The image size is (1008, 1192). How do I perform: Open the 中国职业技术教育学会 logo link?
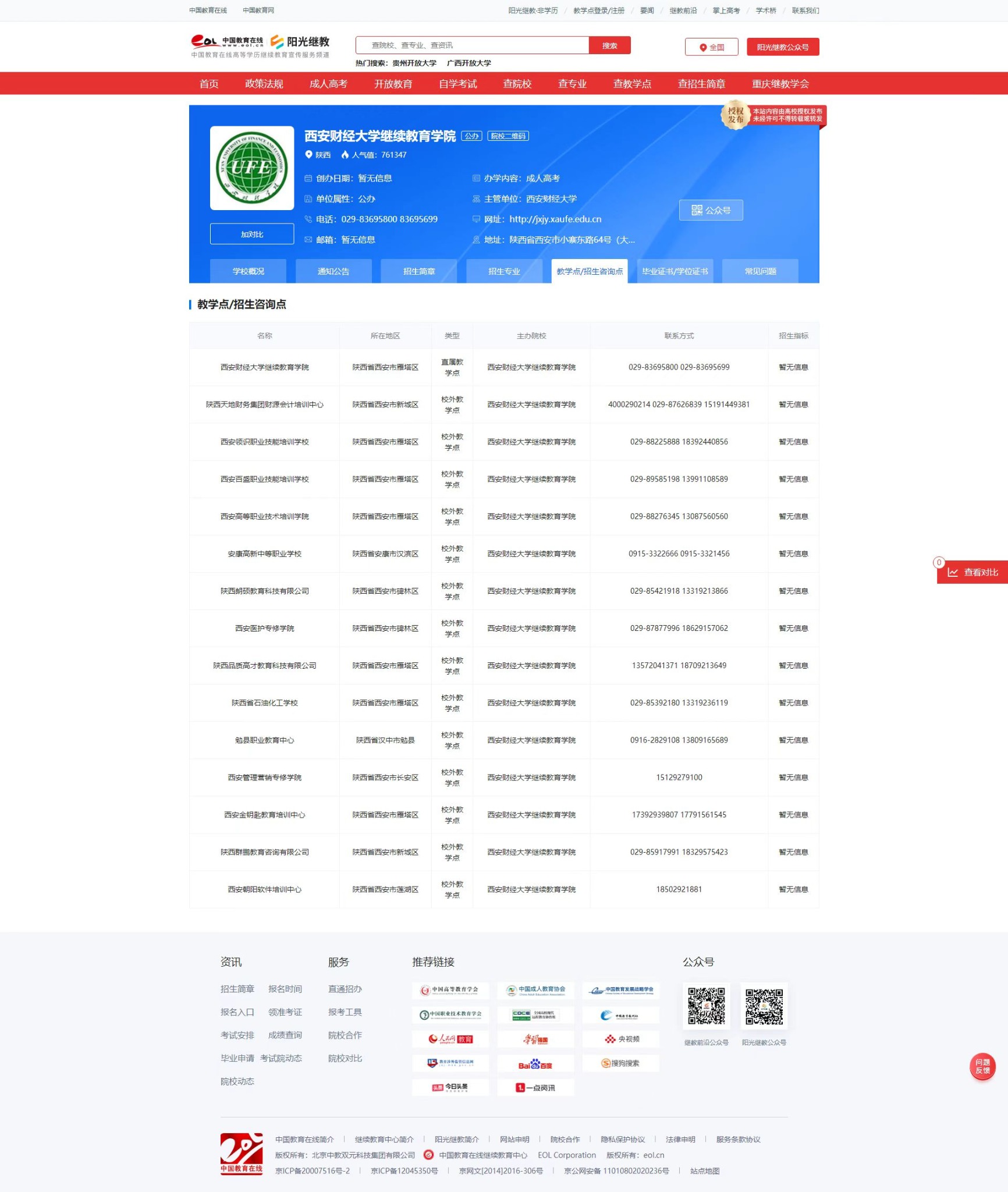pyautogui.click(x=450, y=1014)
